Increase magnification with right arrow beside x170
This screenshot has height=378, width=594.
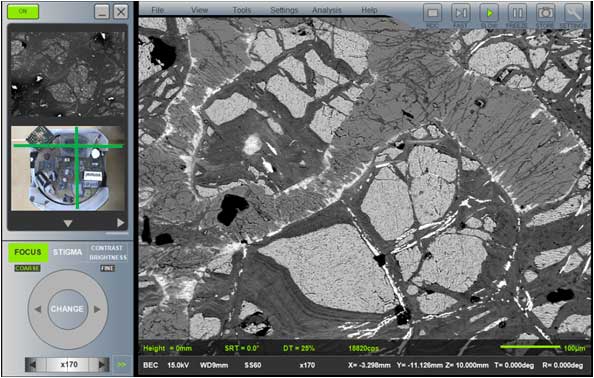coord(102,365)
